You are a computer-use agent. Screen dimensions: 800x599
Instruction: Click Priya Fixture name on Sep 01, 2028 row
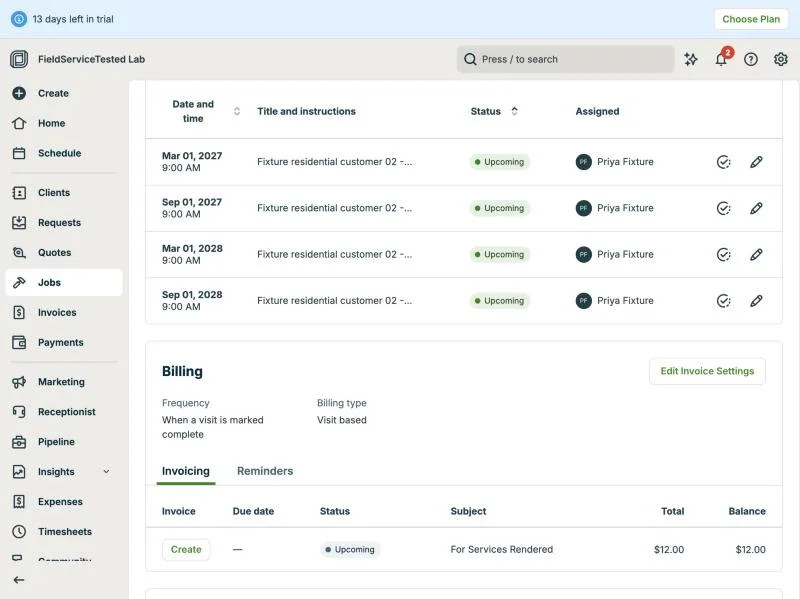point(625,301)
